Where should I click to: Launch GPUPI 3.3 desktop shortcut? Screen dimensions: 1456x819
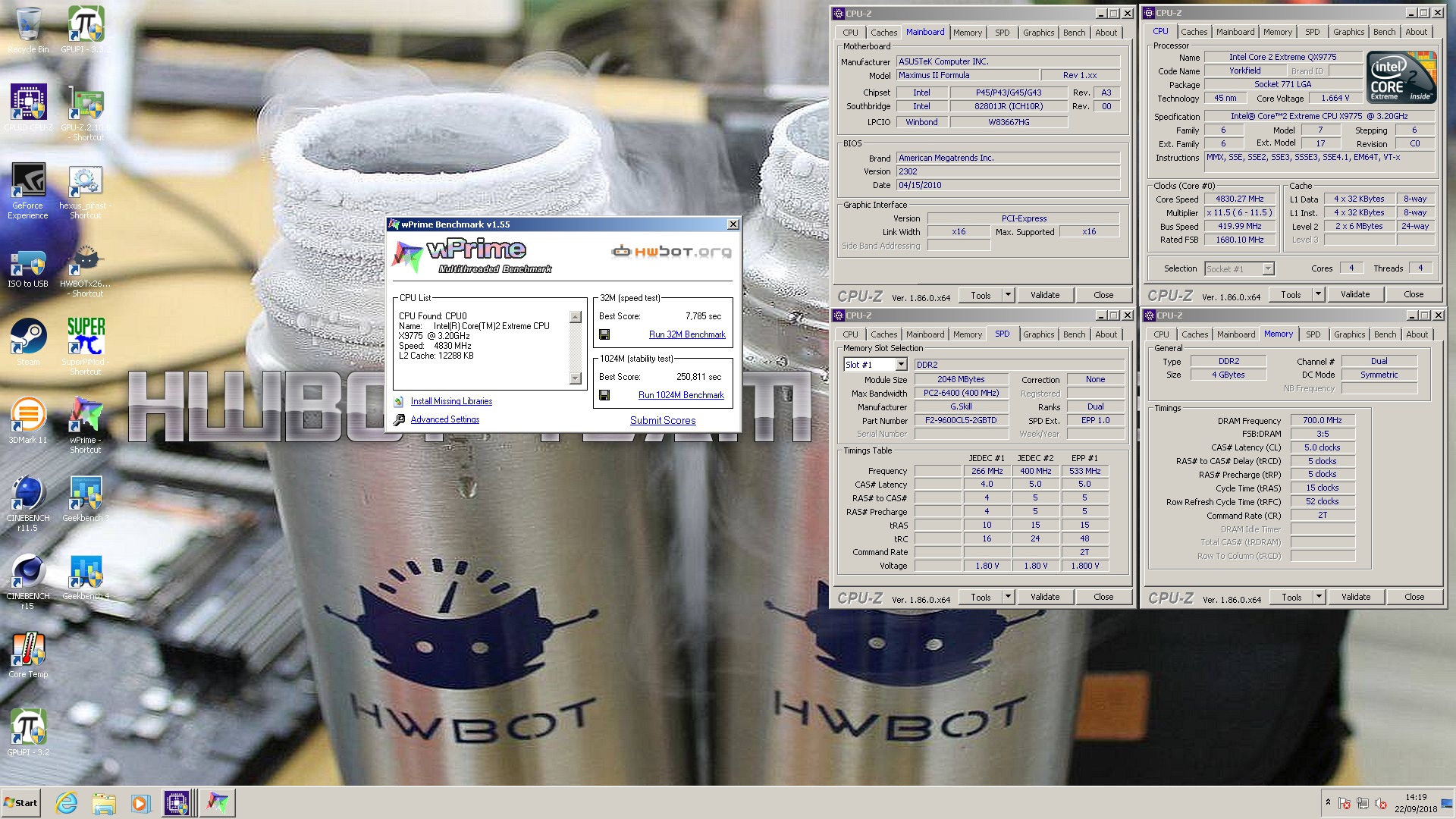point(86,30)
